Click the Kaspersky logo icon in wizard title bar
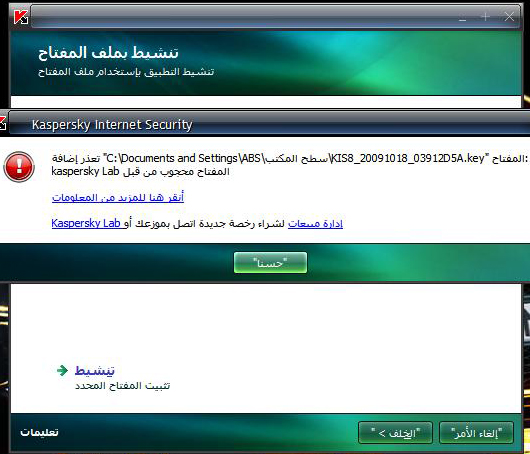This screenshot has height=454, width=530. pos(21,17)
